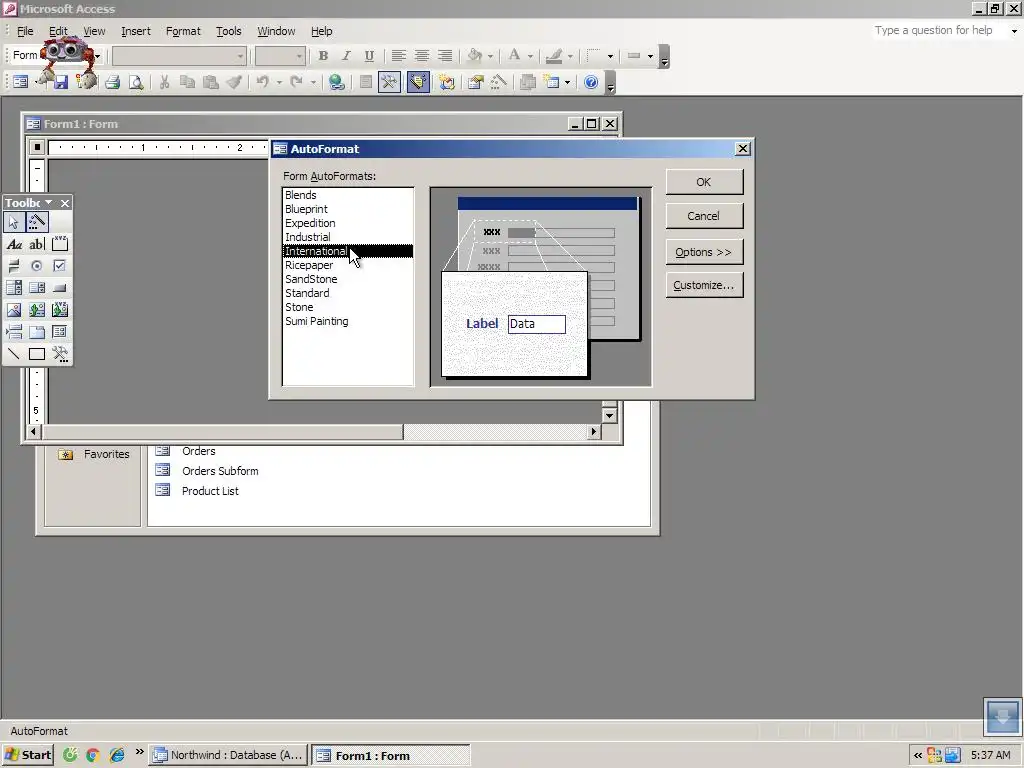
Task: Click the Print icon in toolbar
Action: tap(112, 82)
